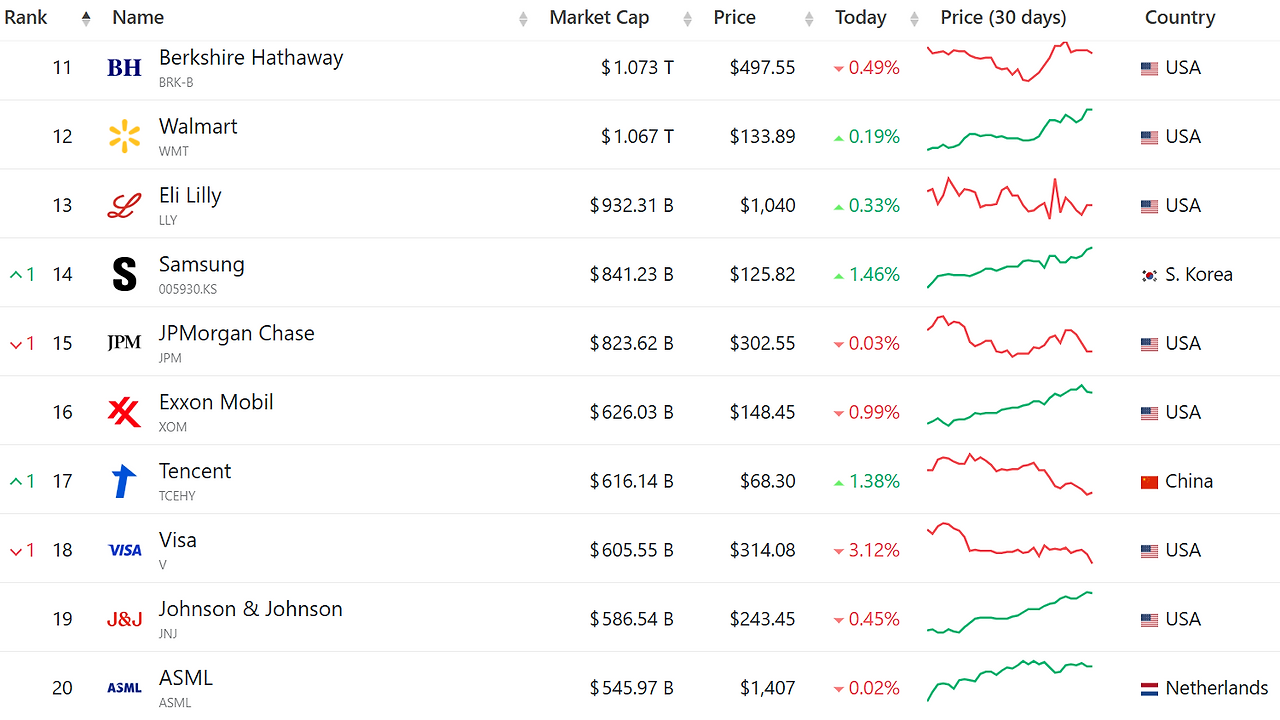Viewport: 1280px width, 720px height.
Task: Click the Eli Lilly logo icon
Action: 124,206
